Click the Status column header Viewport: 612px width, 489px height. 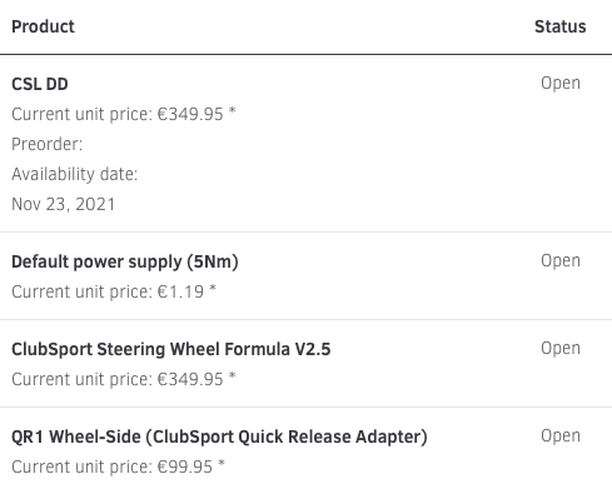click(x=560, y=27)
